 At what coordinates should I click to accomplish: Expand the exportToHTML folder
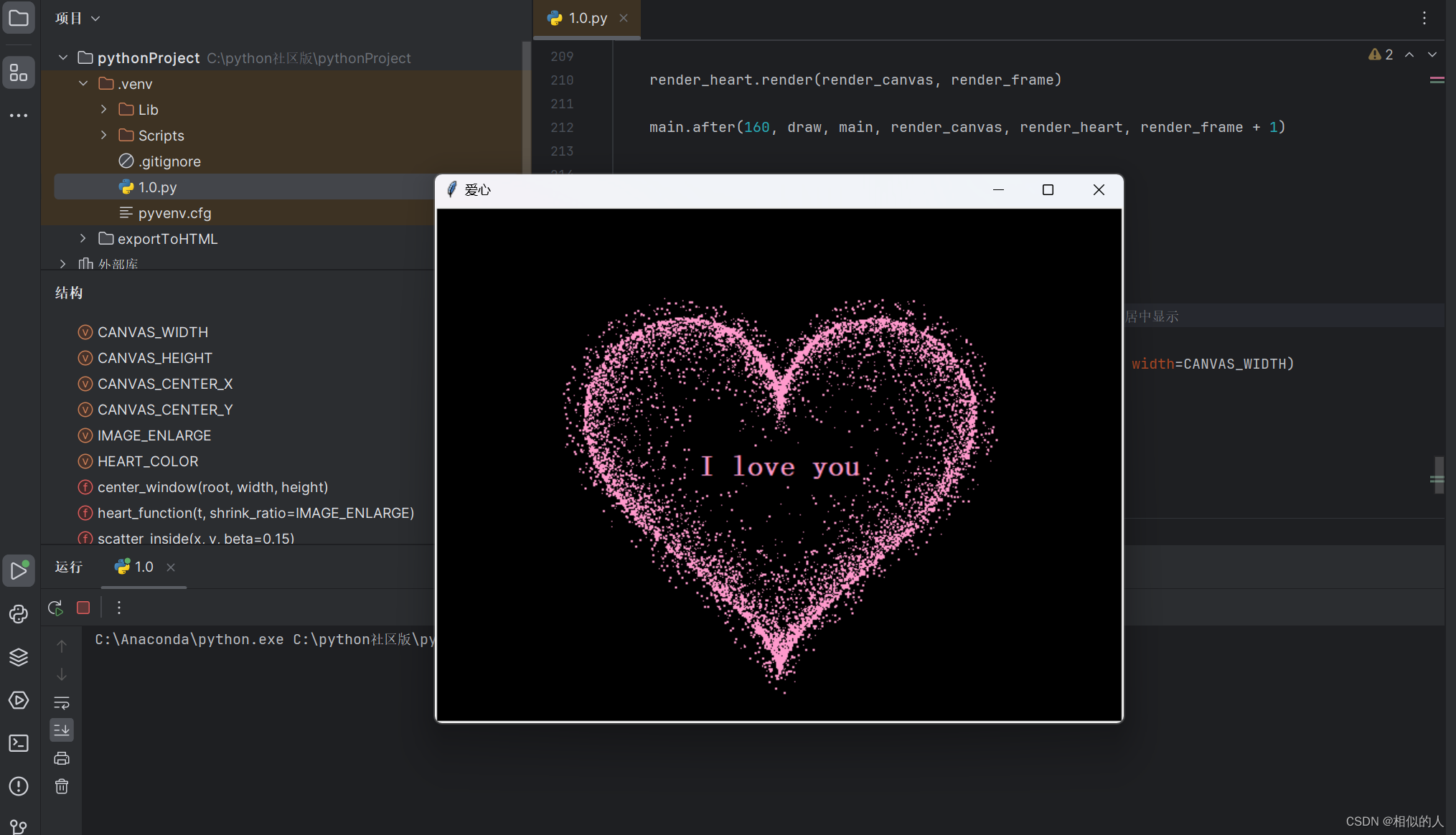(x=83, y=238)
